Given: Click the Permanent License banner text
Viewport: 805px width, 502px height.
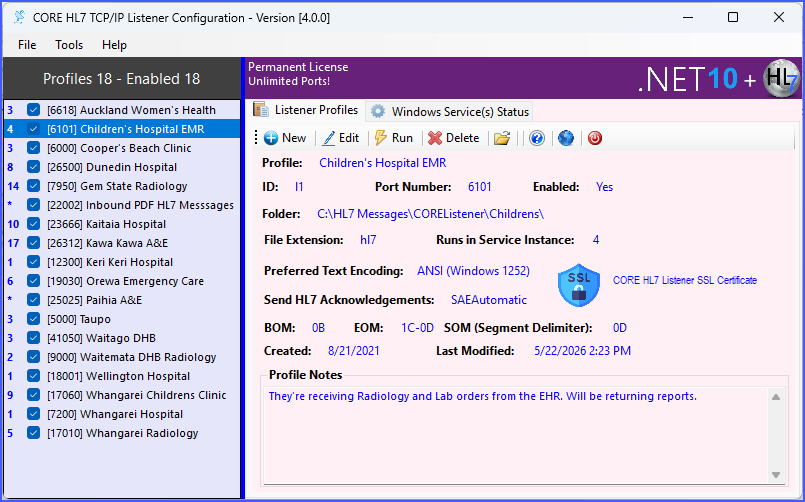Looking at the screenshot, I should (x=298, y=67).
